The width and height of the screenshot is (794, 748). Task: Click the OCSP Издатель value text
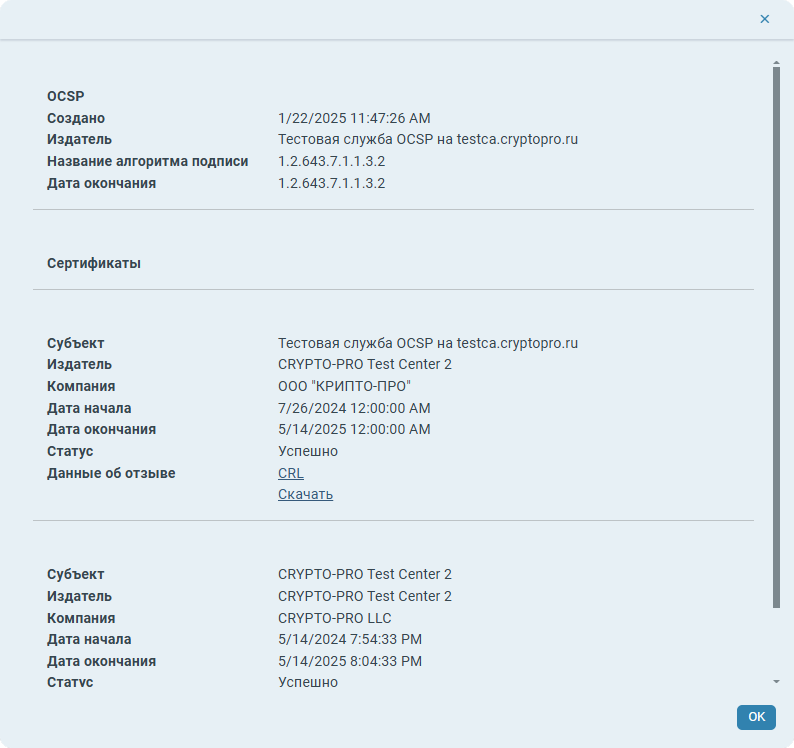pos(427,139)
